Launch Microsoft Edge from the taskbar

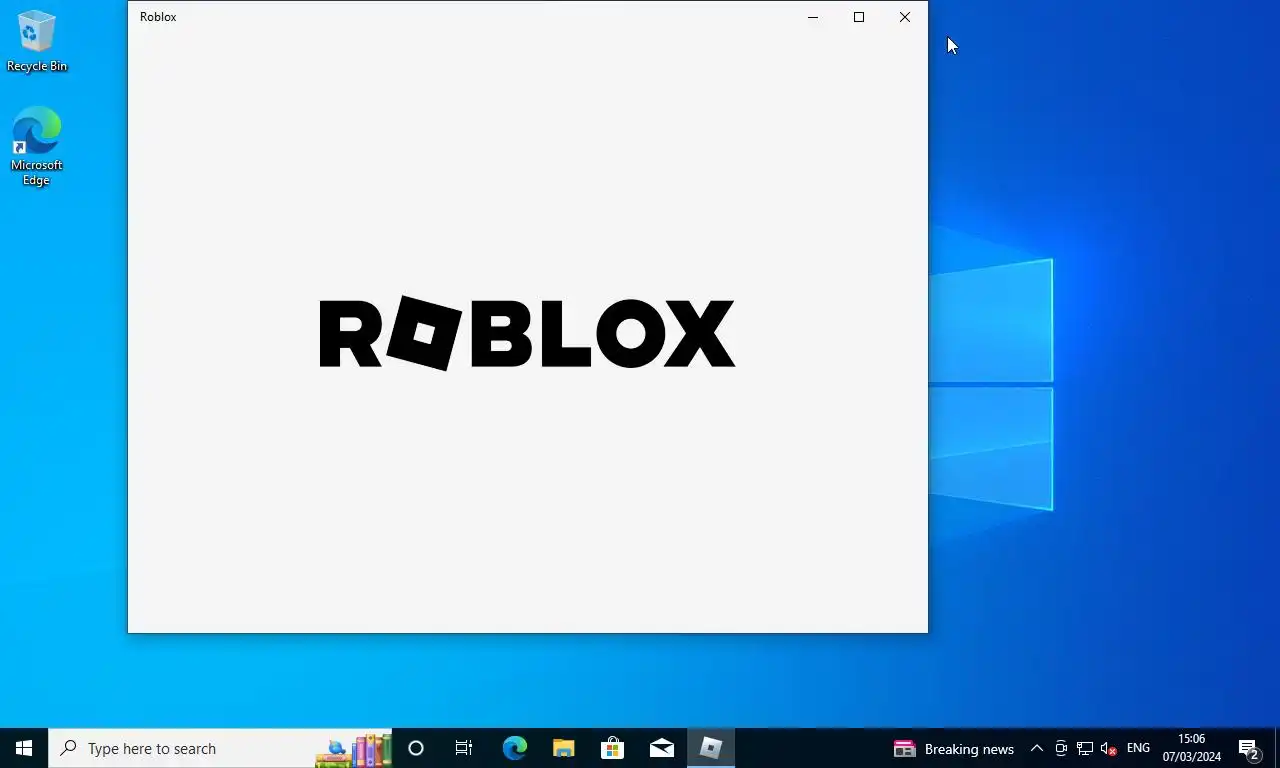[x=514, y=748]
